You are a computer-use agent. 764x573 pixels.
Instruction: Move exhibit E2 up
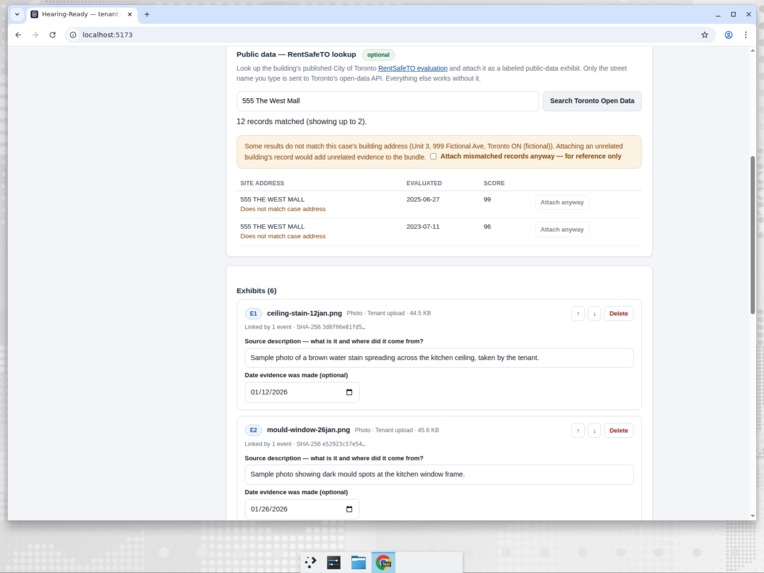pyautogui.click(x=578, y=430)
